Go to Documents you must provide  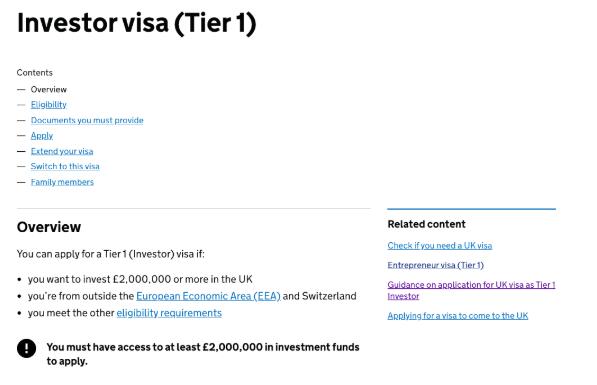pos(87,120)
